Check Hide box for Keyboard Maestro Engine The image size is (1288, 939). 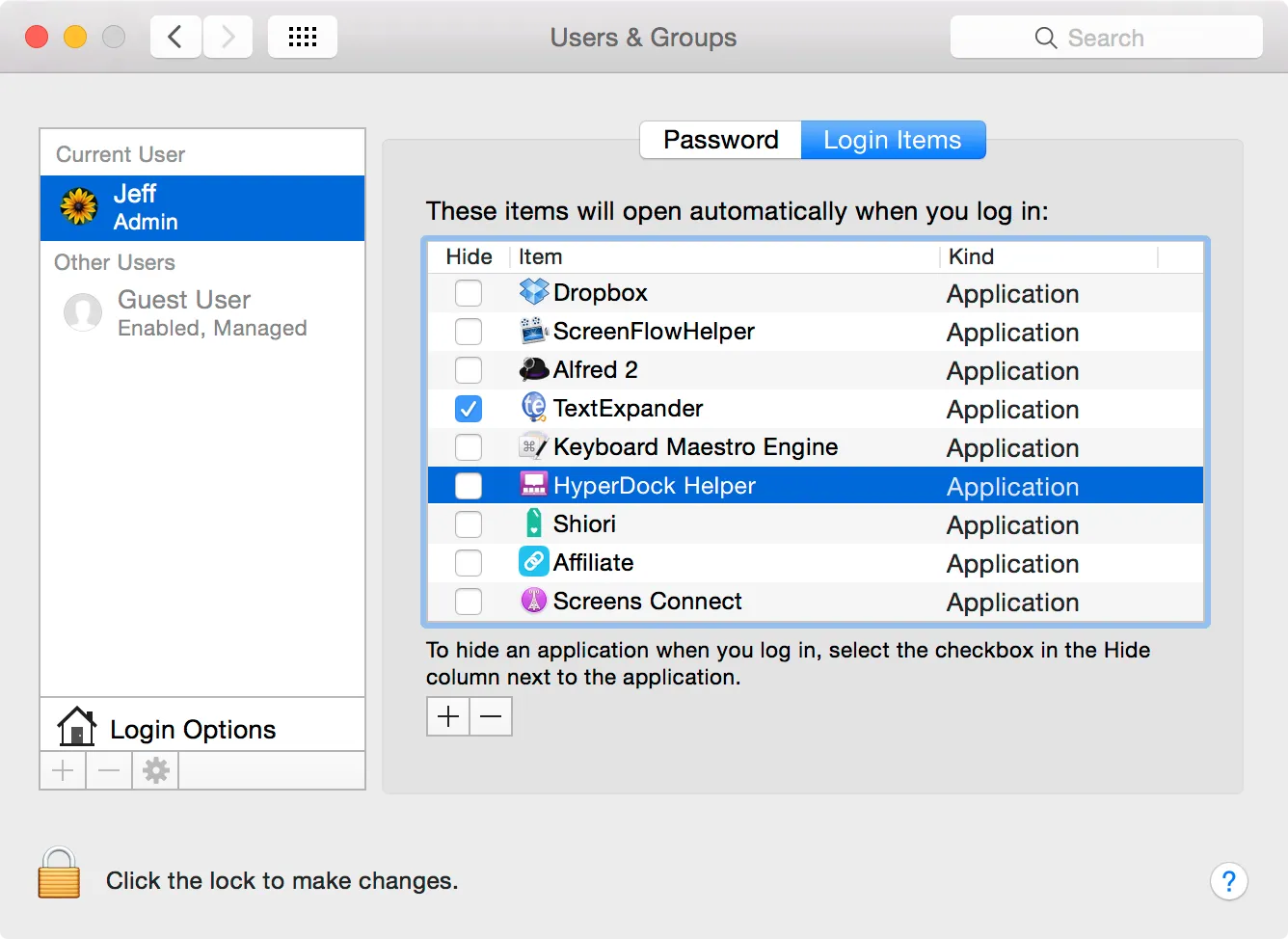click(469, 447)
